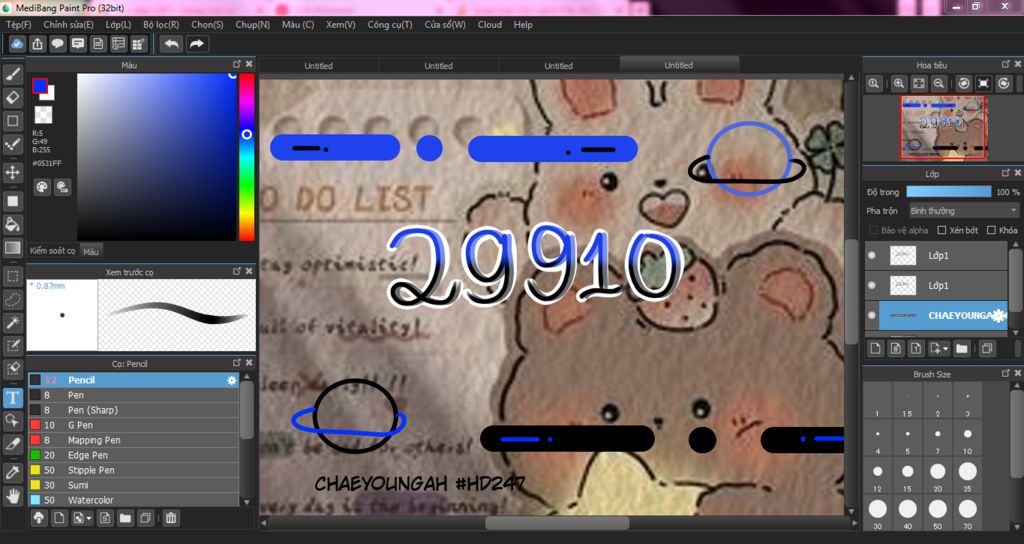Screen dimensions: 1024x544
Task: Zoom out using navigator magnifier minus
Action: [939, 83]
